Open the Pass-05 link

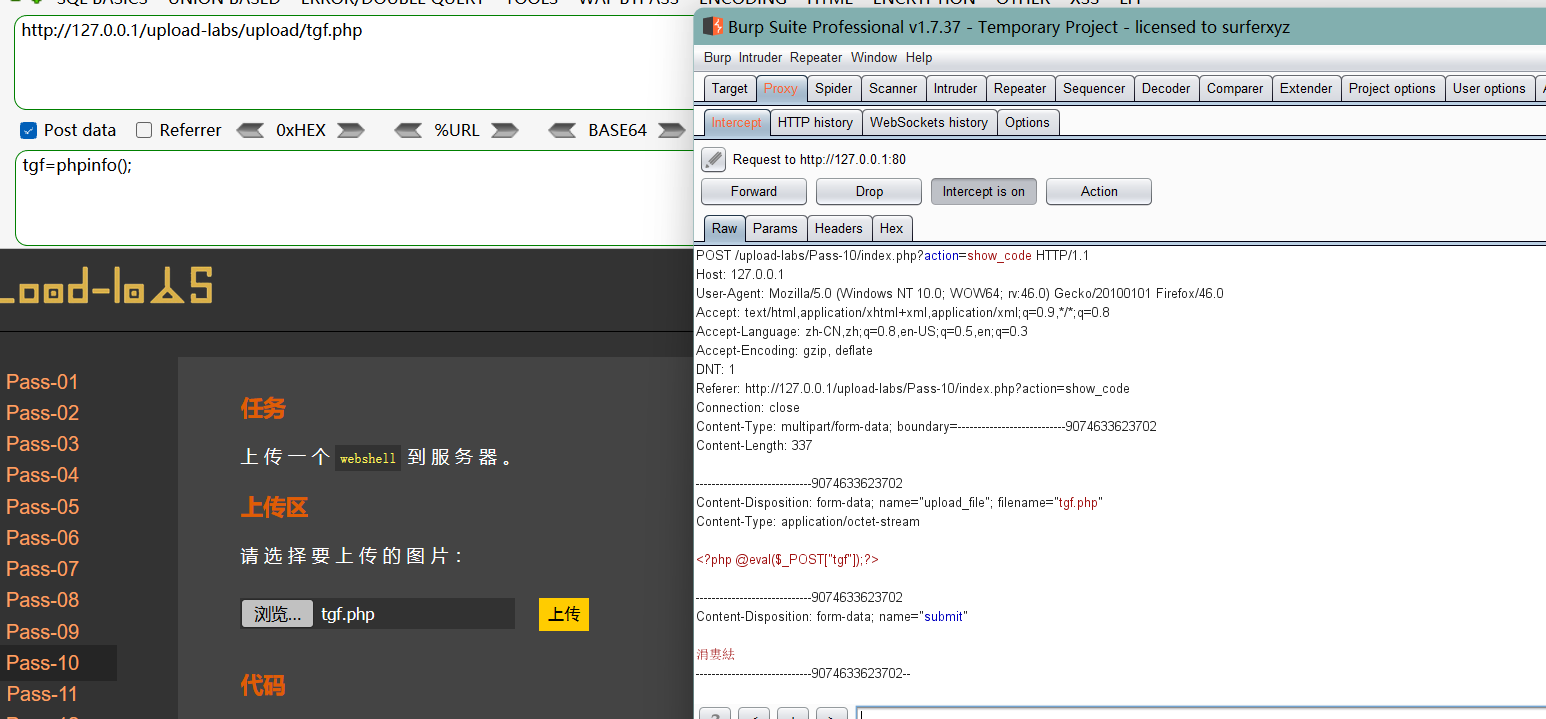point(42,507)
